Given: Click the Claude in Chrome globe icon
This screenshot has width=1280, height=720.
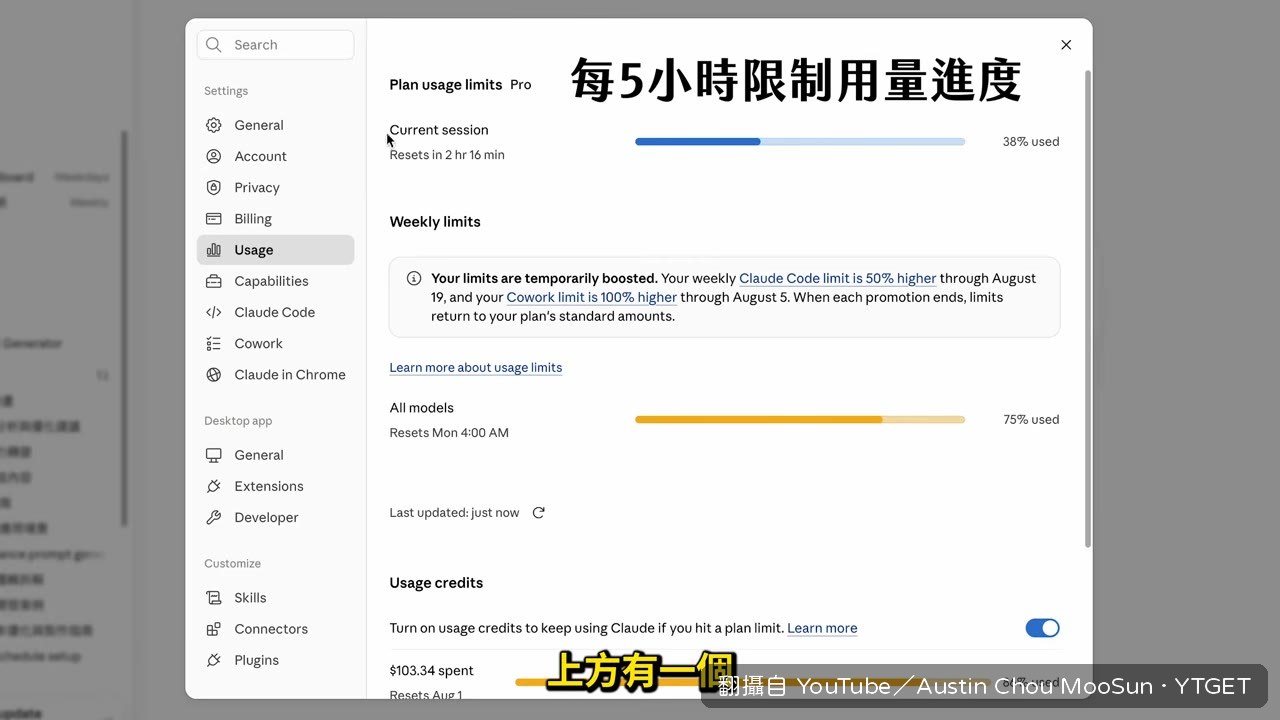Looking at the screenshot, I should click(213, 375).
